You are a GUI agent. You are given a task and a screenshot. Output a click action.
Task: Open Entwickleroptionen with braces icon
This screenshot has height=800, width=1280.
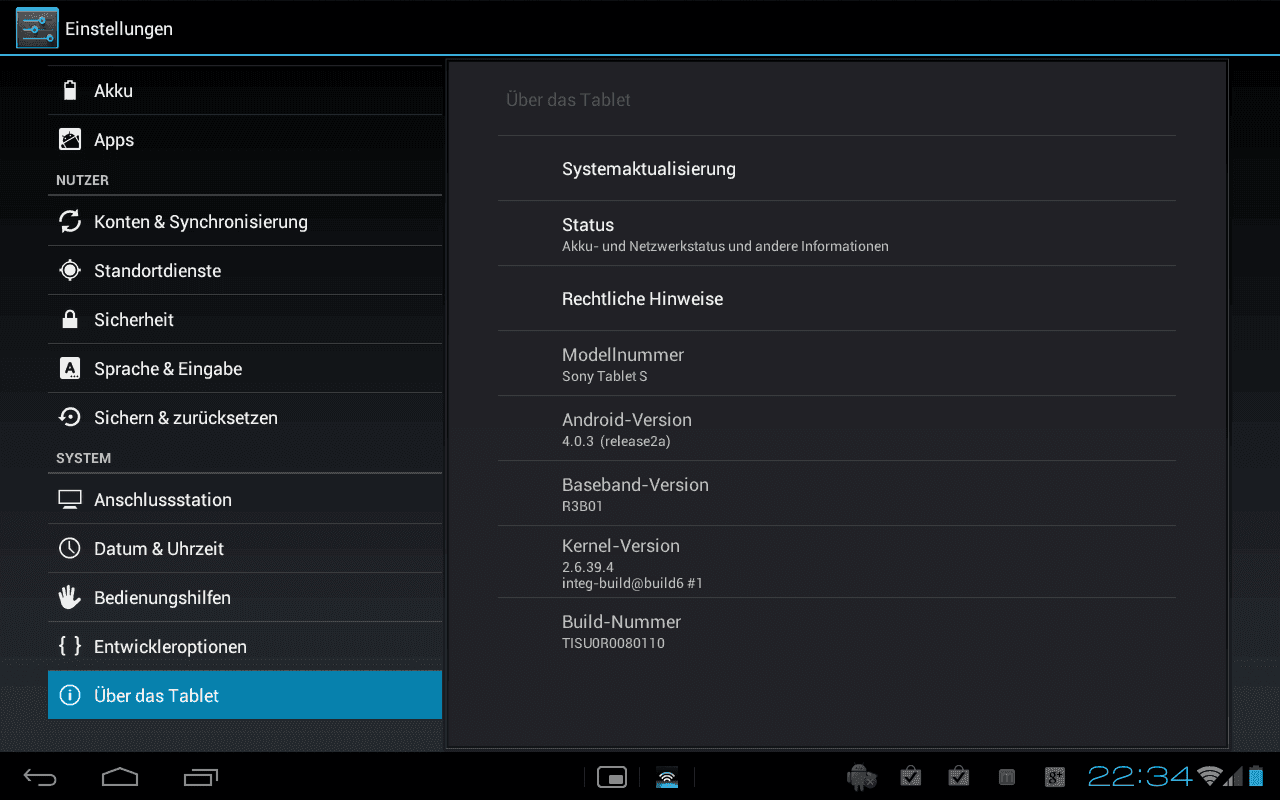coord(245,647)
